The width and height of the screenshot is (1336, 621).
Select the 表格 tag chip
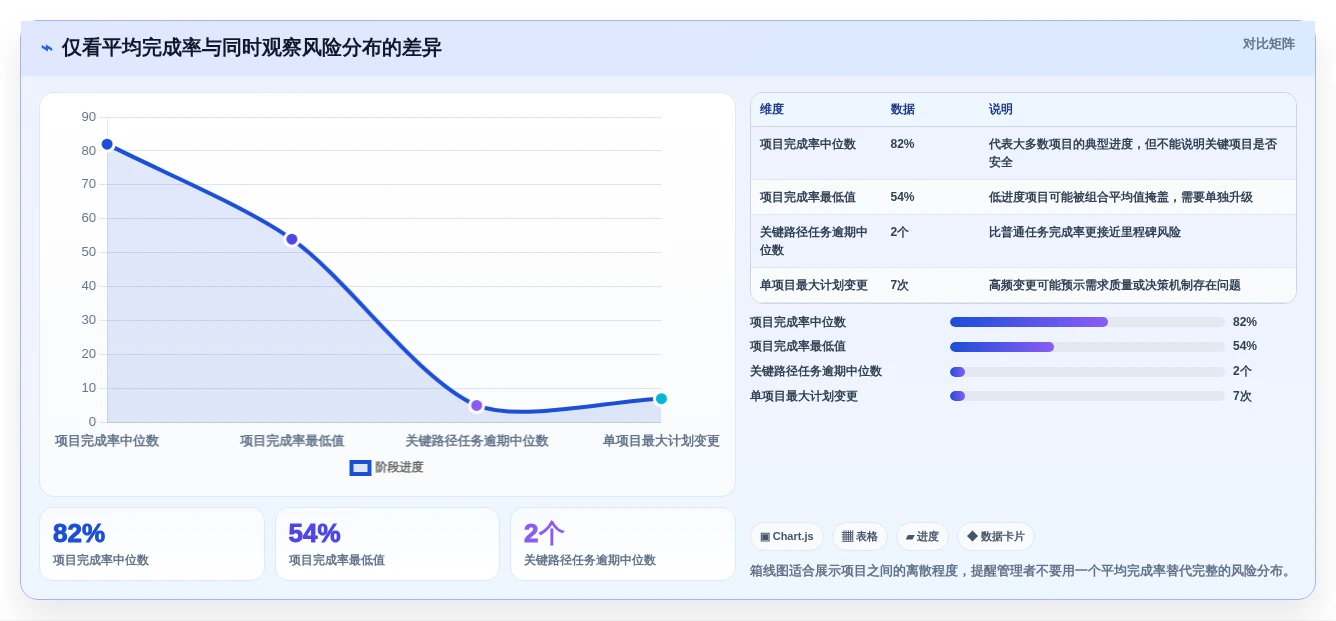click(860, 536)
